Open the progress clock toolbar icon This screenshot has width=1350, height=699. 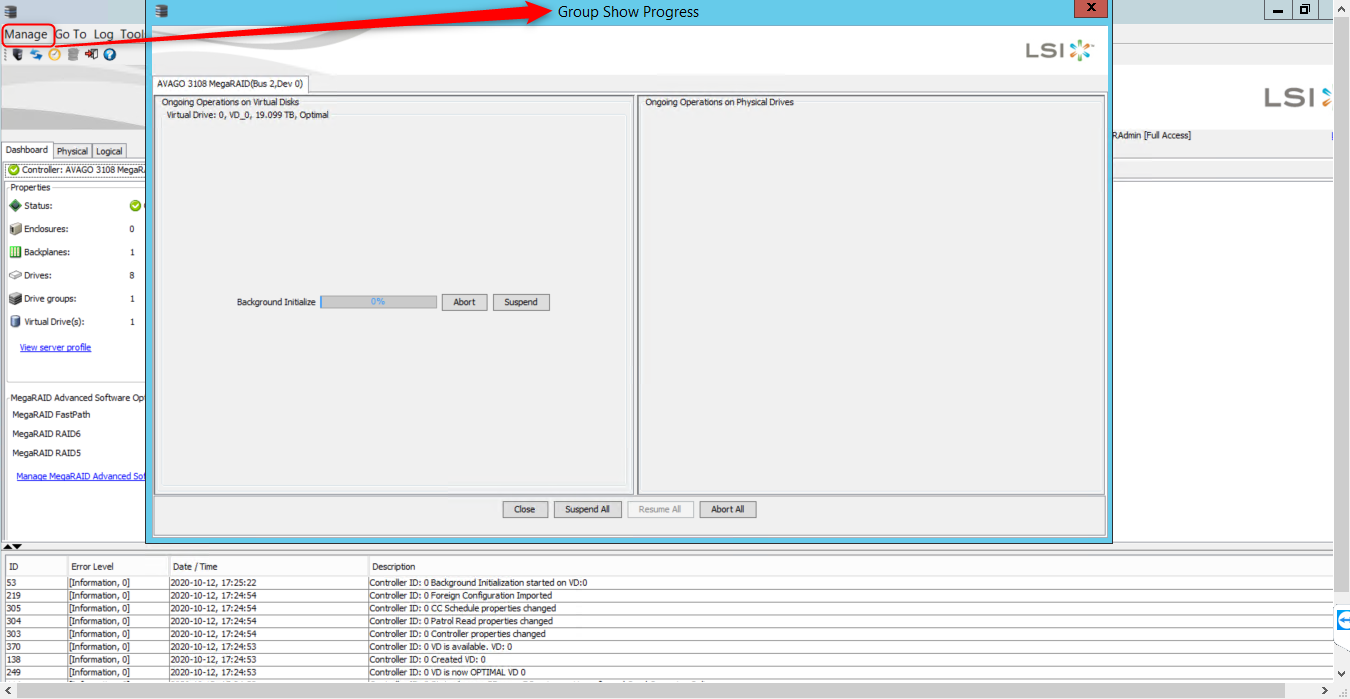pyautogui.click(x=55, y=54)
